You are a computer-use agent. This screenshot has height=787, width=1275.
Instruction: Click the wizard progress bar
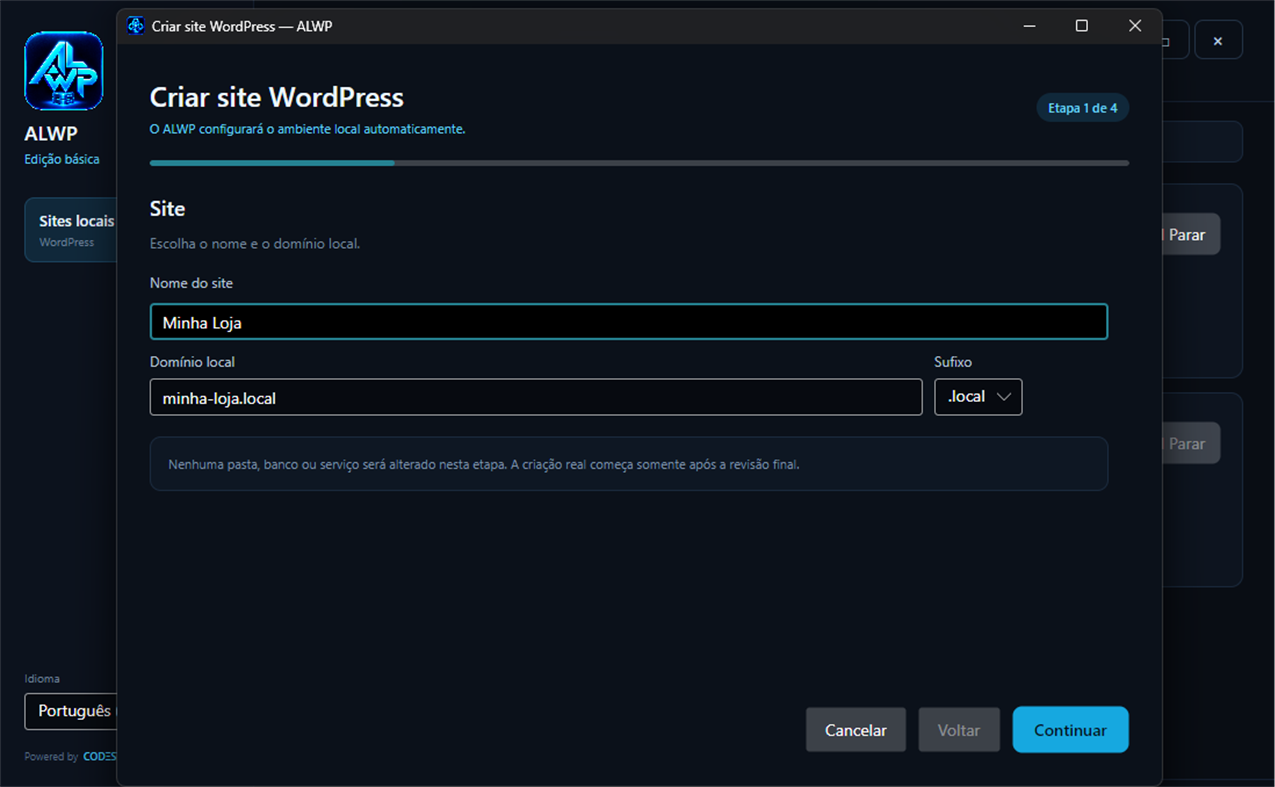[639, 162]
